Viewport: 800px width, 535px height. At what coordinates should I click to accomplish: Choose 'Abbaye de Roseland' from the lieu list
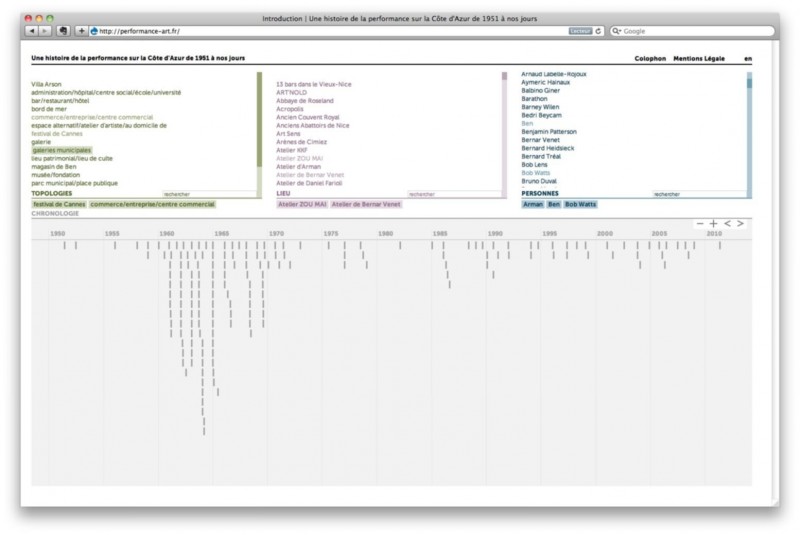(303, 101)
